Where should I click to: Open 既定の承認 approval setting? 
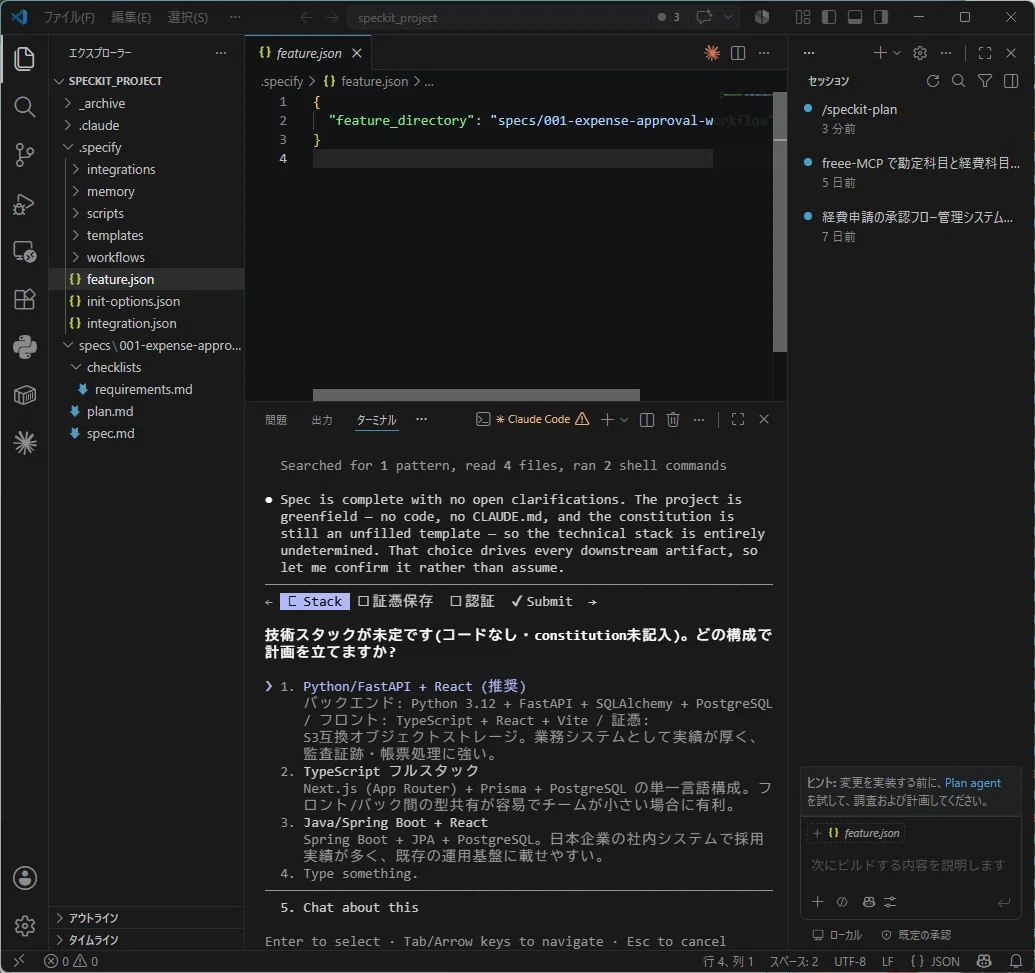pyautogui.click(x=916, y=935)
